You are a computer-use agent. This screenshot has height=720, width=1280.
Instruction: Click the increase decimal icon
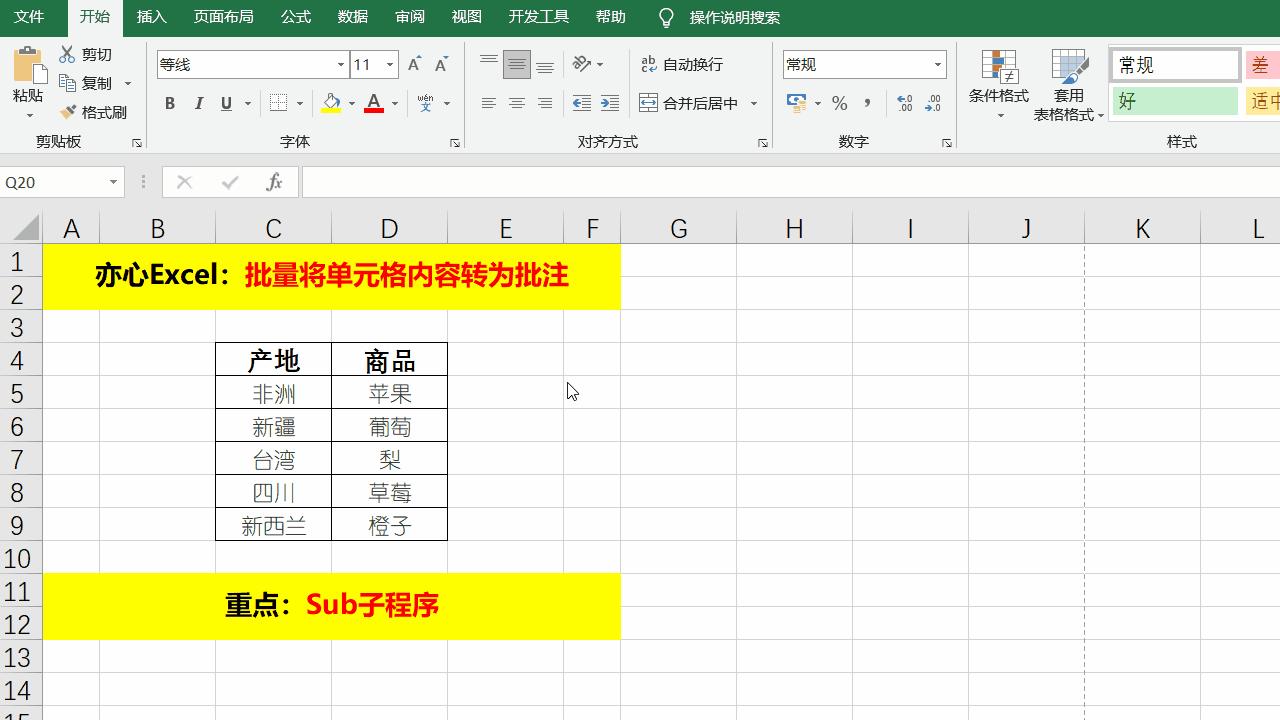tap(905, 103)
